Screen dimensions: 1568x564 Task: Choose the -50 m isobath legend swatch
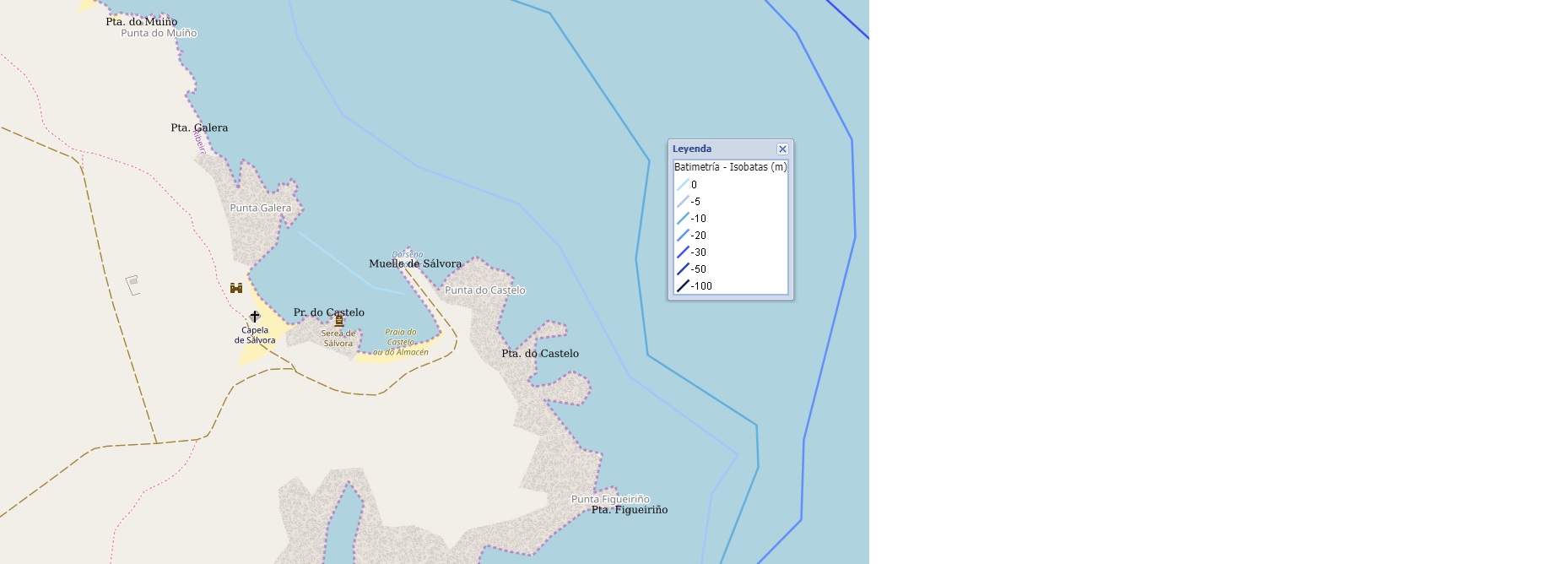pos(683,269)
